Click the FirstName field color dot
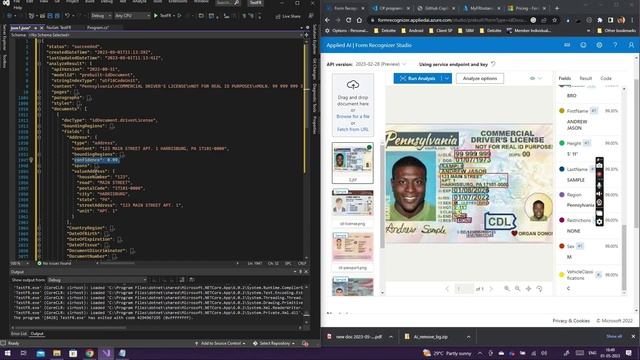The width and height of the screenshot is (640, 360). coord(562,111)
